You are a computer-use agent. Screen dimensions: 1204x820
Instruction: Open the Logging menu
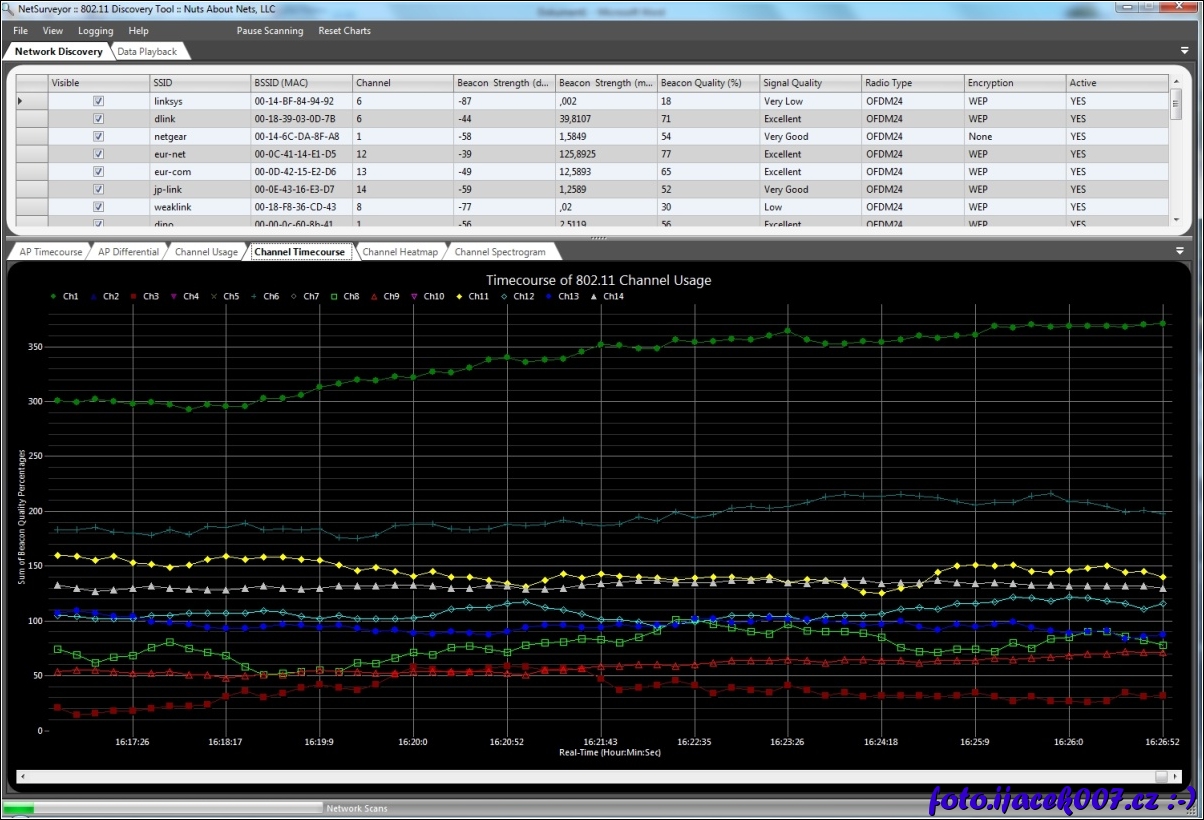point(95,31)
